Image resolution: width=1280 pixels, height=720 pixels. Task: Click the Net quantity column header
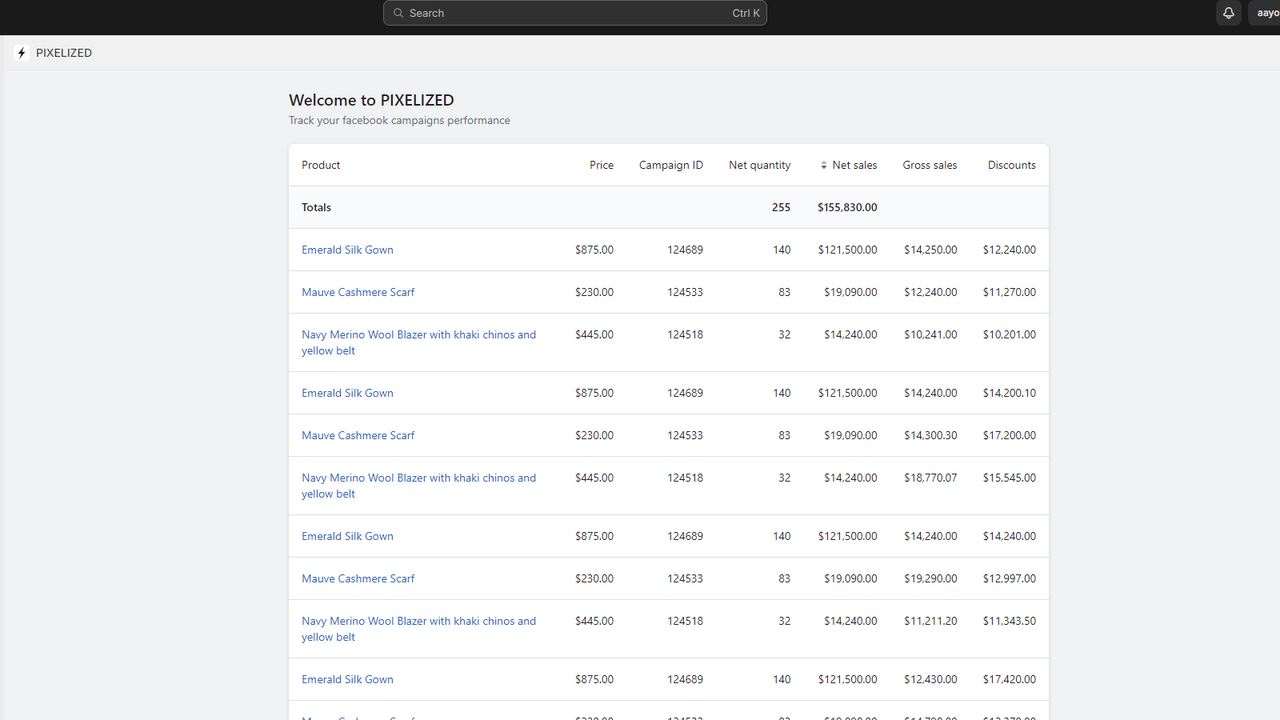click(759, 165)
